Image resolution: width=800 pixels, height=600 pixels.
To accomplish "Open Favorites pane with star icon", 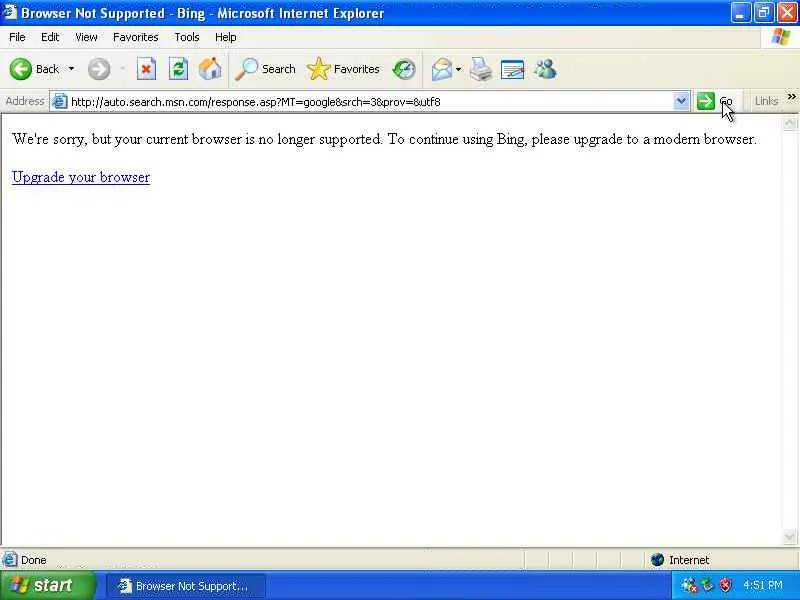I will 343,69.
